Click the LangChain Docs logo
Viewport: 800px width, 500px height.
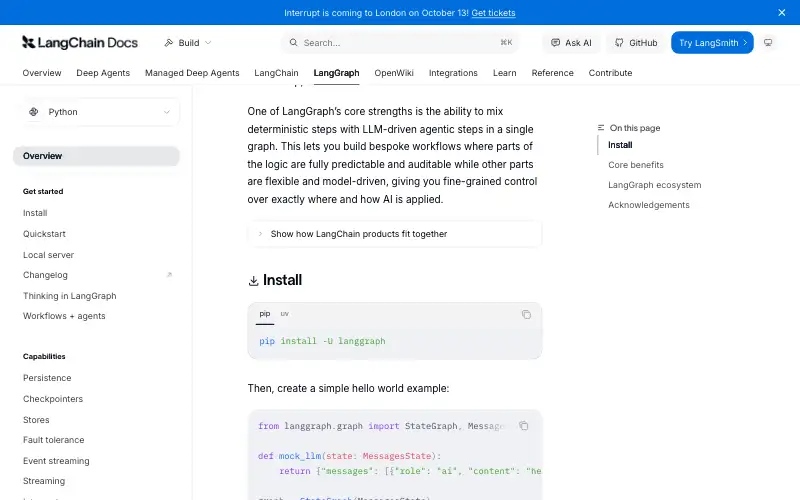[80, 43]
